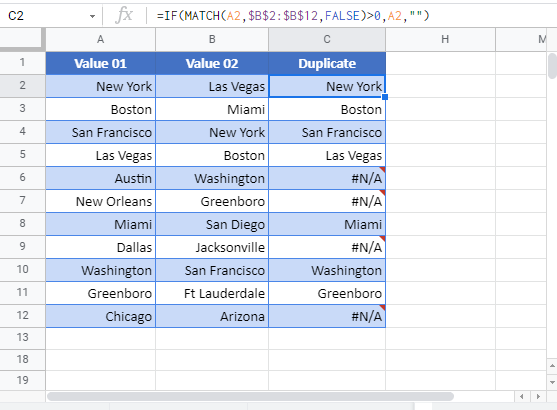The image size is (557, 410).
Task: Click the horizontal scroll left arrow
Action: [521, 396]
